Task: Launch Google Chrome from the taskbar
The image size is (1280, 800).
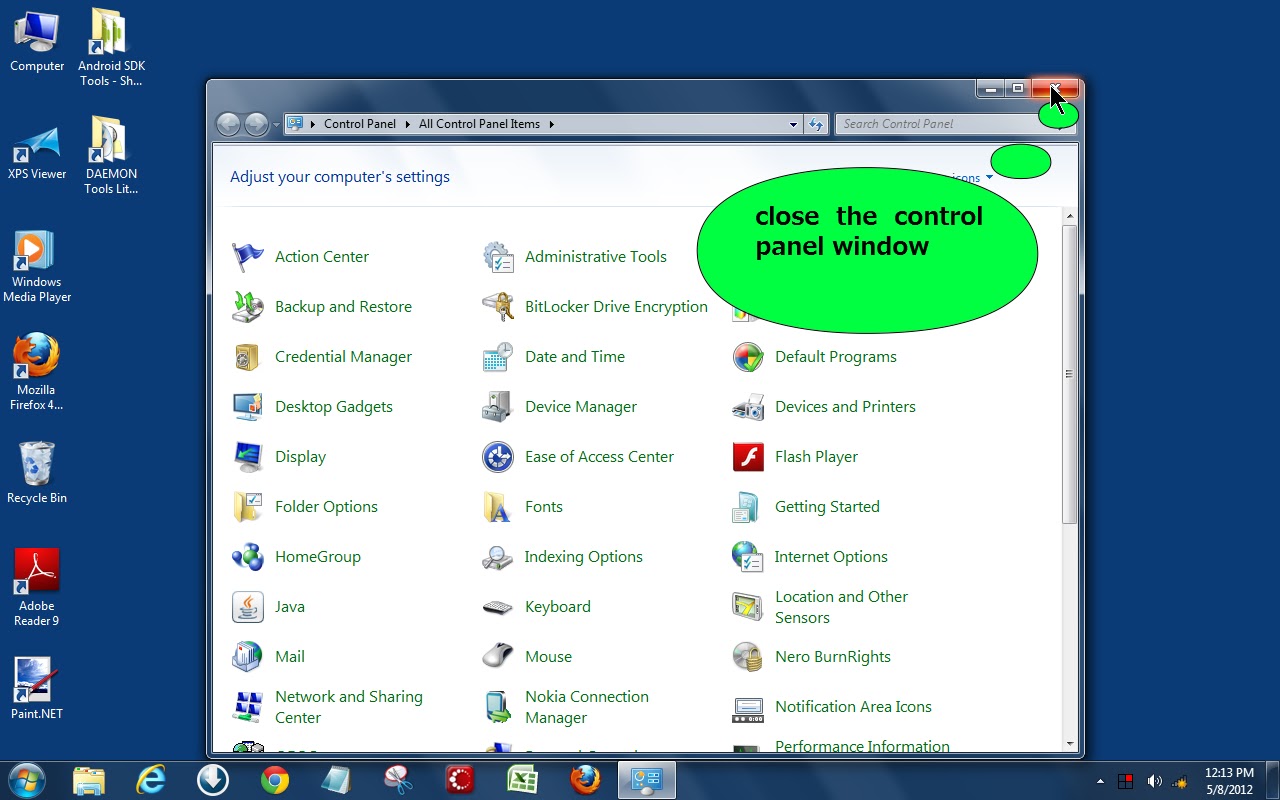Action: click(274, 780)
